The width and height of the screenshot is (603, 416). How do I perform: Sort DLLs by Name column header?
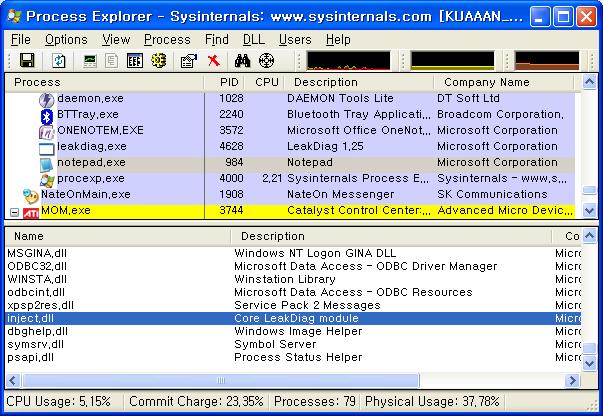click(118, 236)
